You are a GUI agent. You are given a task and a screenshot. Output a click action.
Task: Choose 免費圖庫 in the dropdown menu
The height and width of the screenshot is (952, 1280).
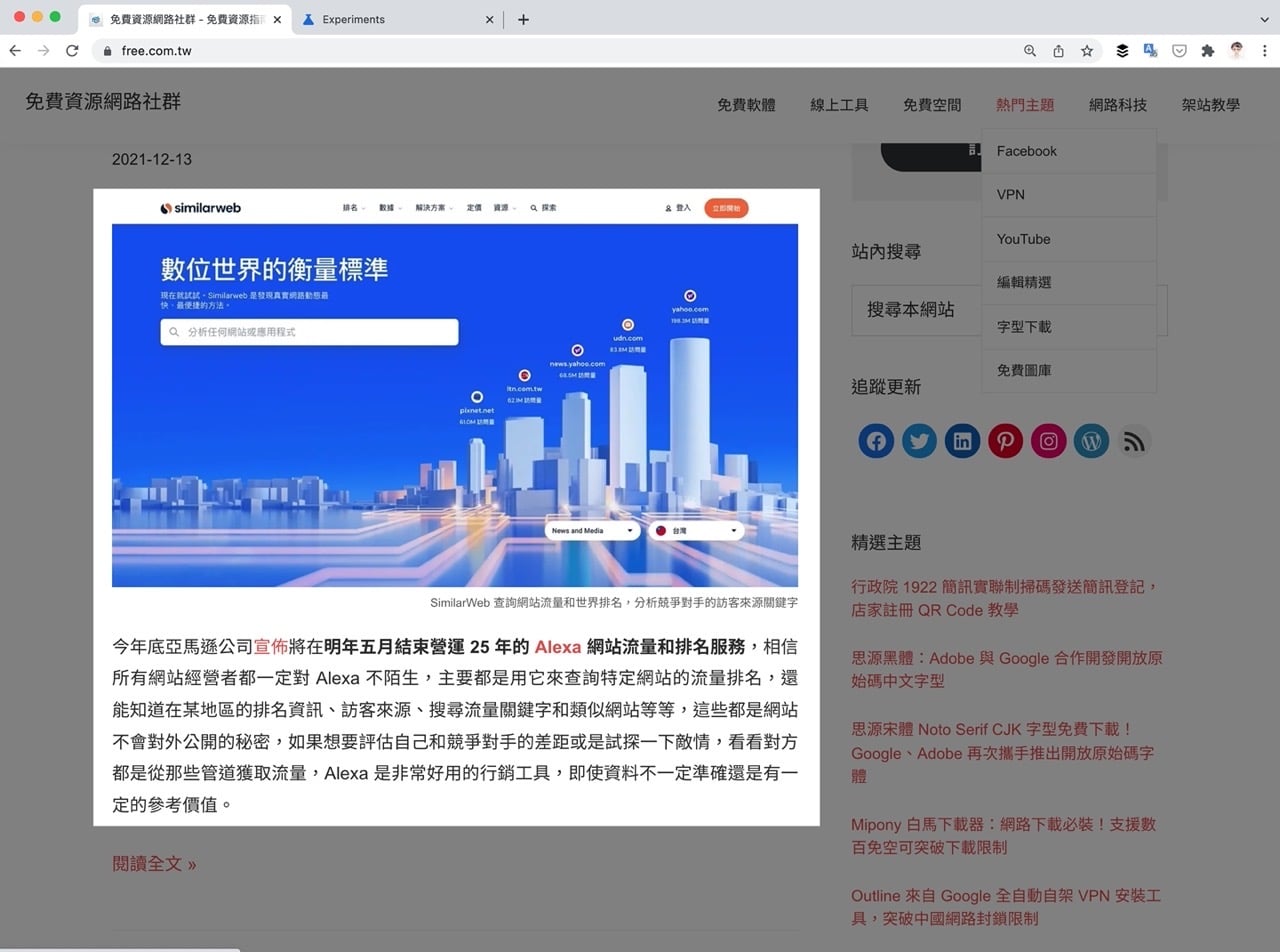[1069, 370]
